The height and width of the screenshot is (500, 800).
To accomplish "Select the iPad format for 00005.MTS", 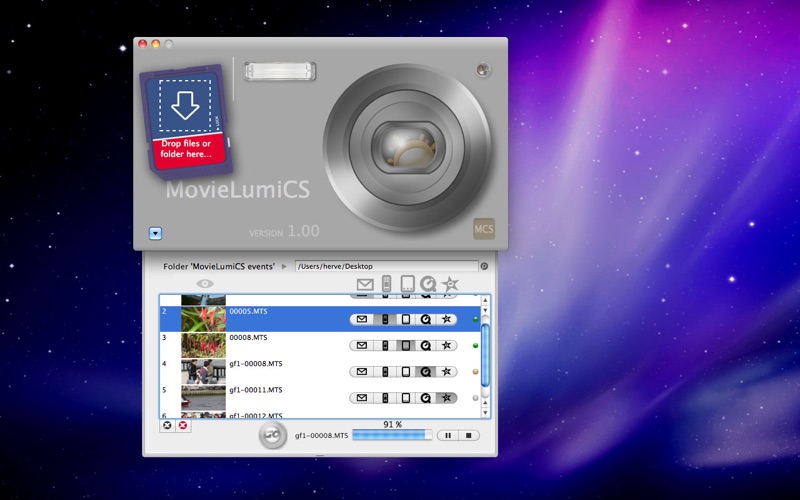I will pyautogui.click(x=406, y=319).
